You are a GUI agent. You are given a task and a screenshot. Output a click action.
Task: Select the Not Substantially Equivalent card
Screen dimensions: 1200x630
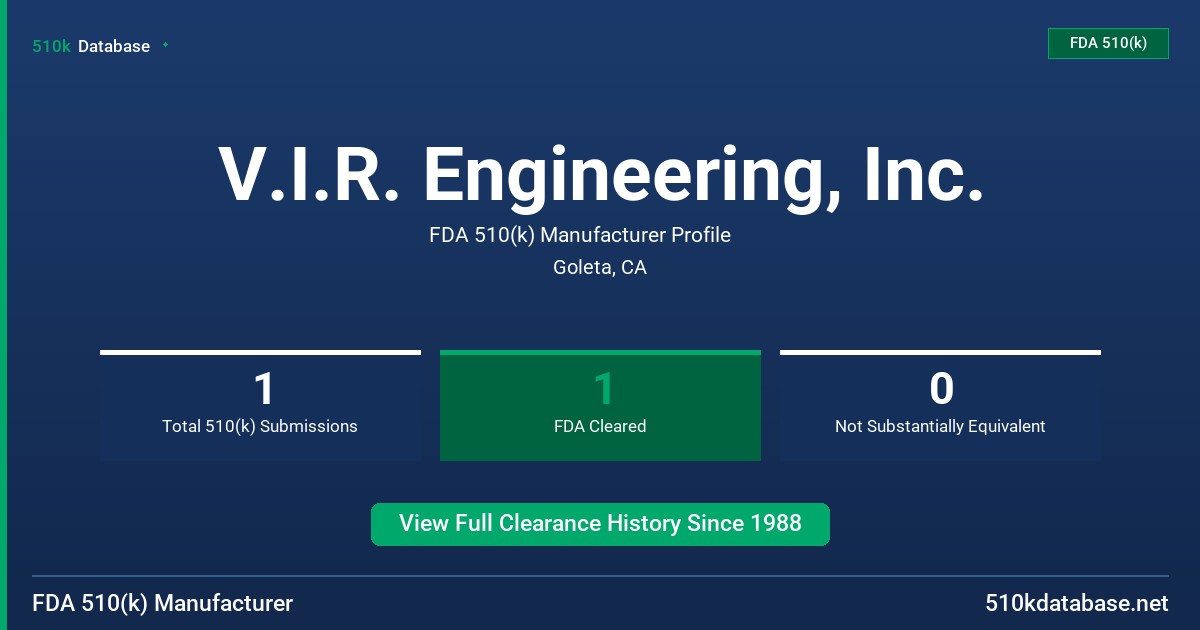pos(940,405)
